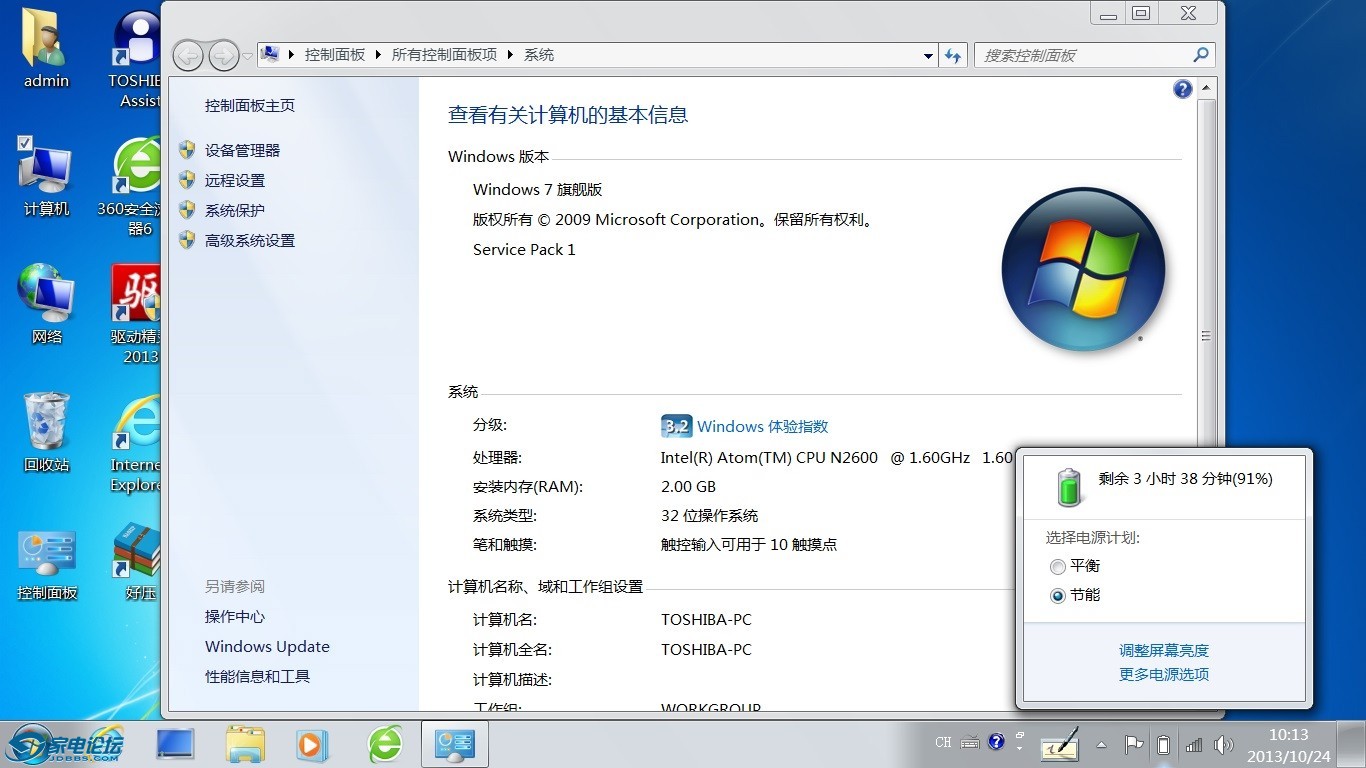Open the 360安全浏览器 desktop shortcut
The image size is (1366, 768).
point(130,186)
